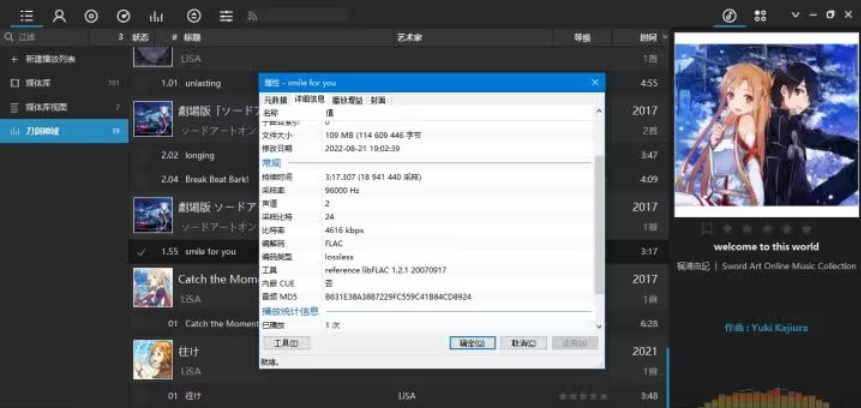Sort by the 等级 rating column header
The width and height of the screenshot is (861, 408).
point(582,37)
